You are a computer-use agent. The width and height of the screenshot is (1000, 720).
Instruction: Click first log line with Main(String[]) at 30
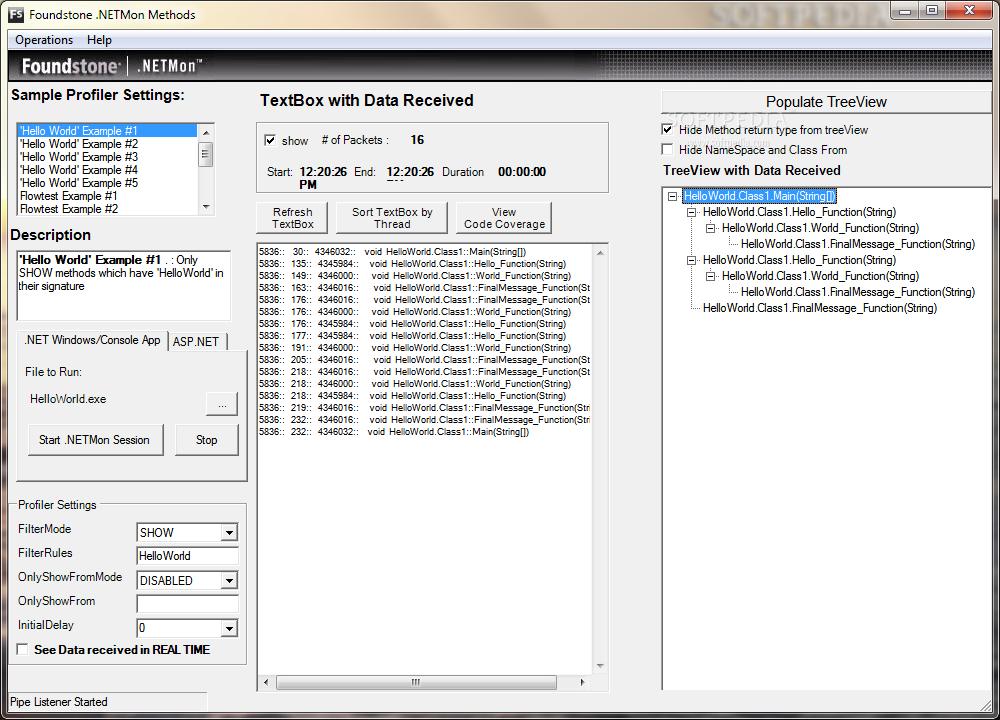(x=393, y=252)
